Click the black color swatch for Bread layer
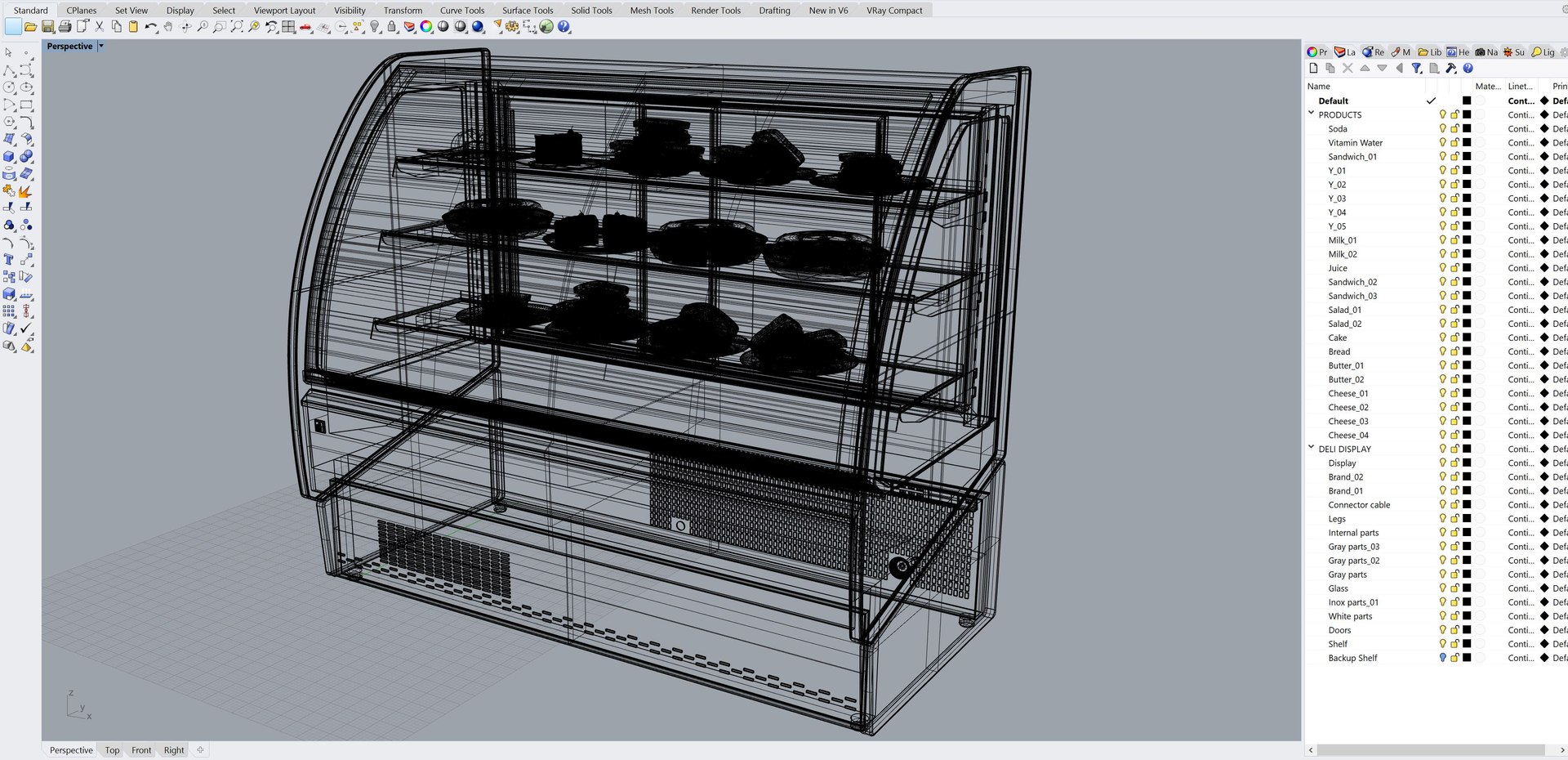Viewport: 1568px width, 760px height. tap(1467, 351)
